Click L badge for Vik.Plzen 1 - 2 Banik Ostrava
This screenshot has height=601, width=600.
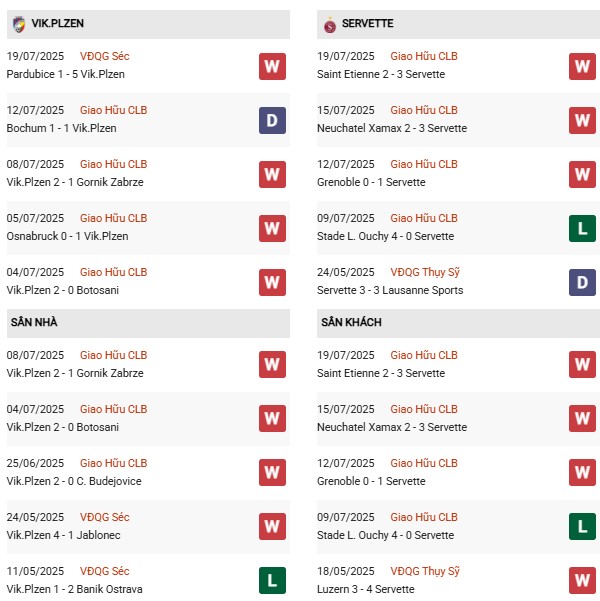click(272, 581)
